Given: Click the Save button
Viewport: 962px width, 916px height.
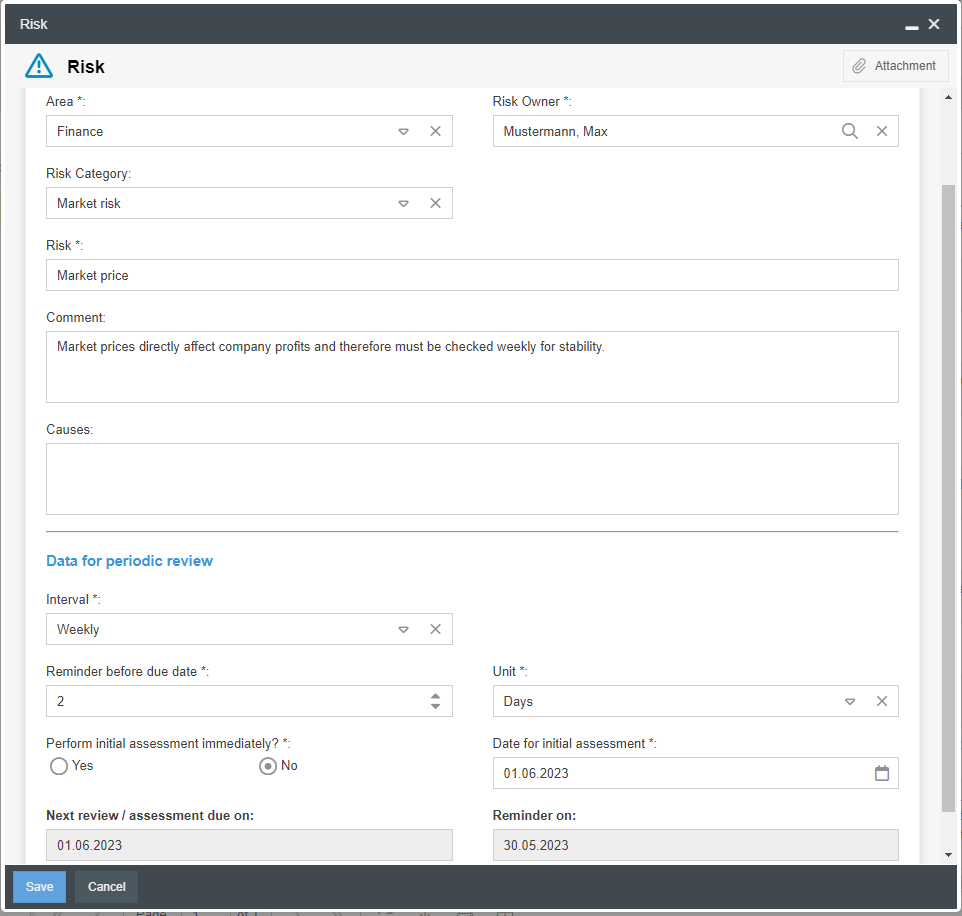Looking at the screenshot, I should (x=40, y=887).
